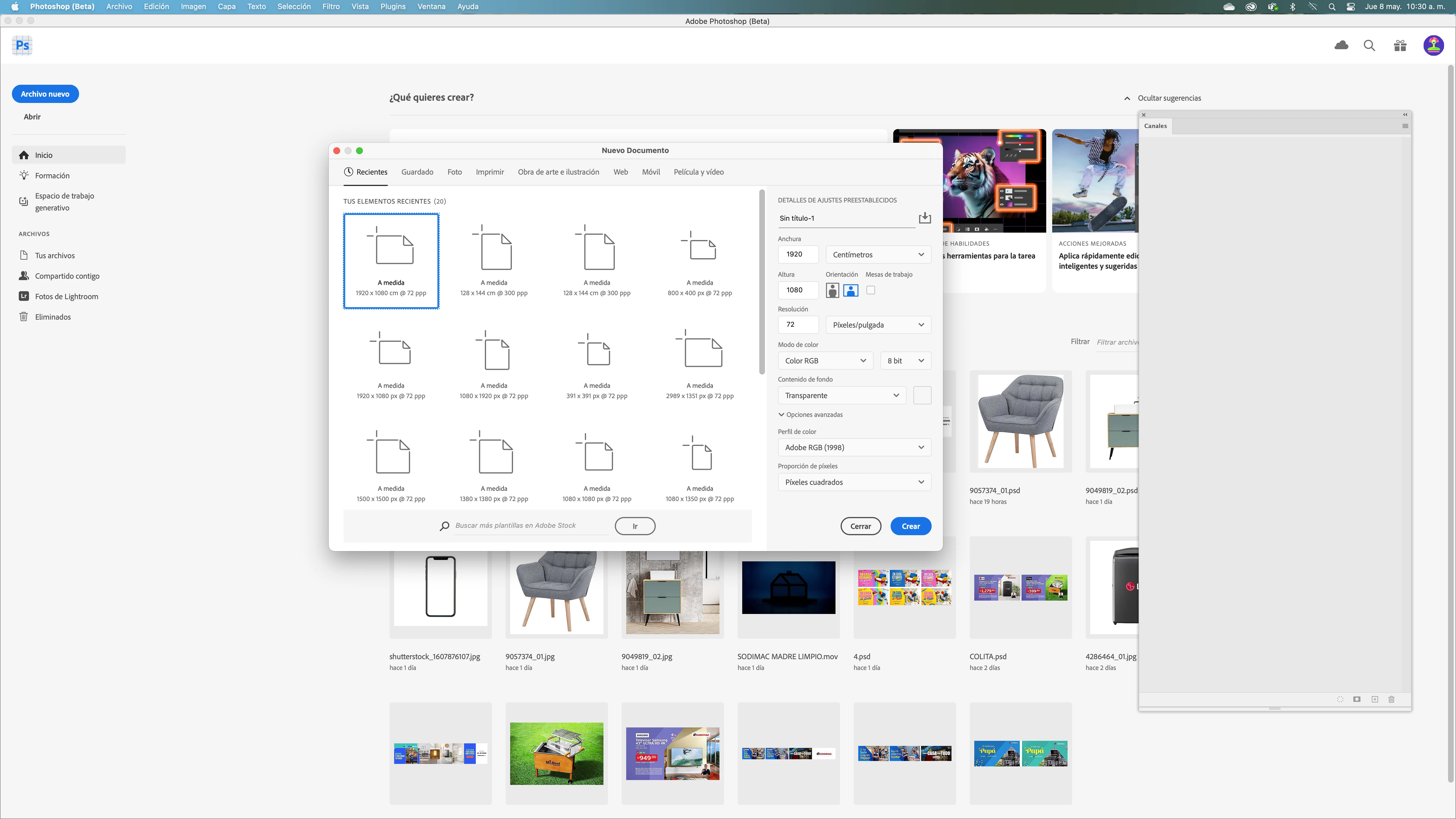Open the cloud storage icon in header
This screenshot has width=1456, height=819.
1341,46
